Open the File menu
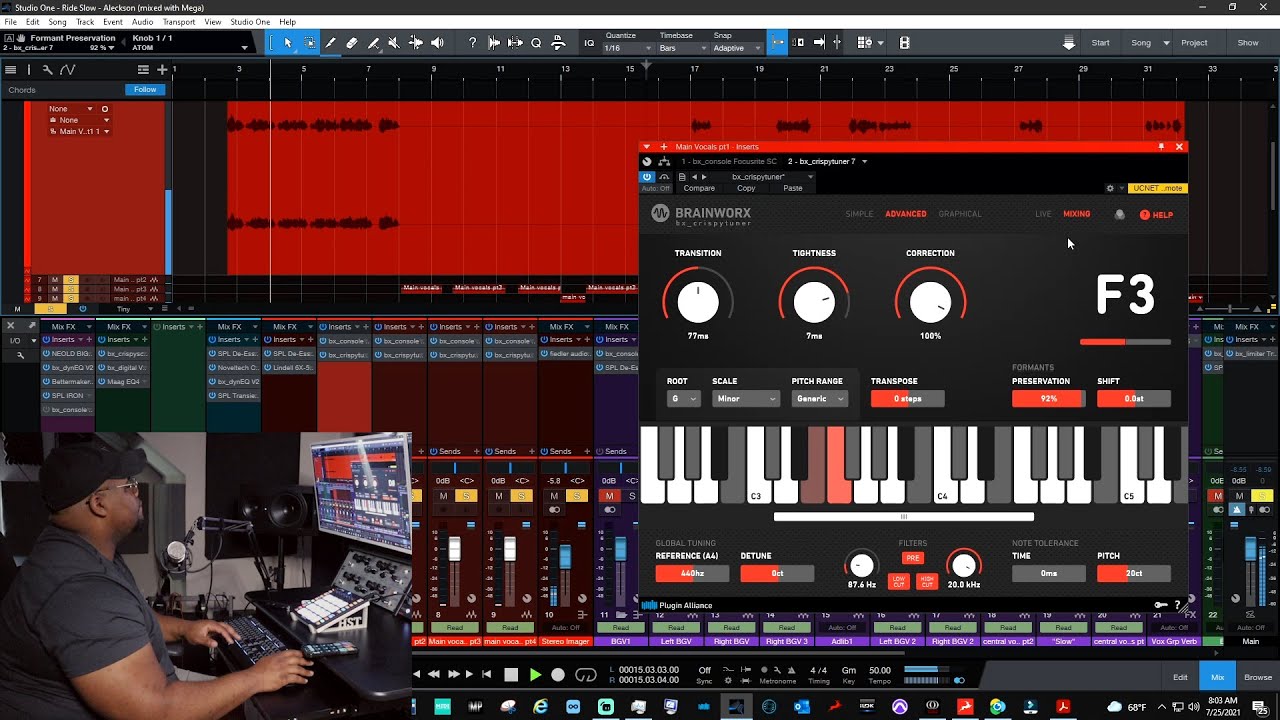The image size is (1280, 720). (x=10, y=22)
